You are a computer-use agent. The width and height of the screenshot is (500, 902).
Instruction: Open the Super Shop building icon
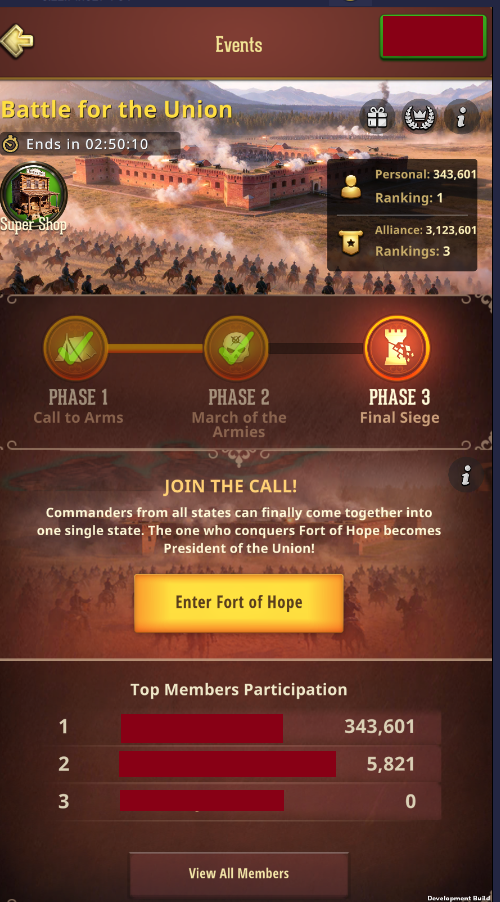pyautogui.click(x=34, y=196)
